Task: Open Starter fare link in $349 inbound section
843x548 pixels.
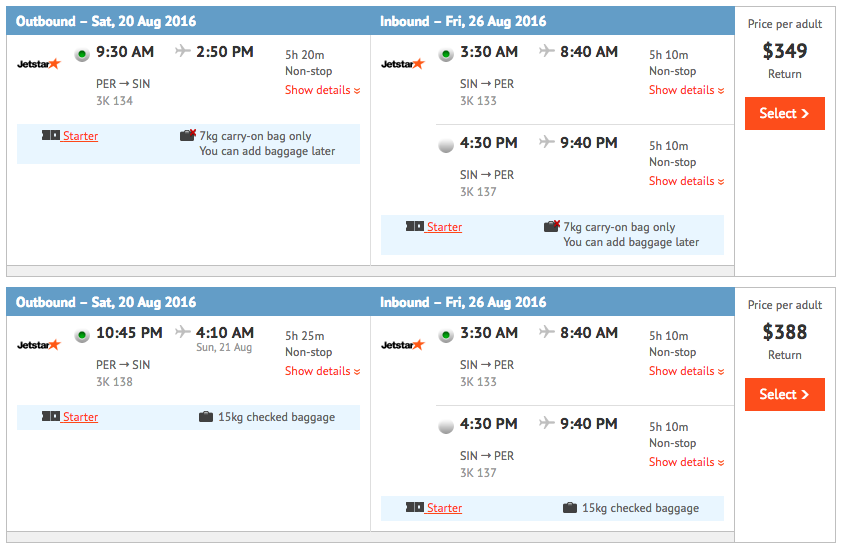Action: pos(444,227)
